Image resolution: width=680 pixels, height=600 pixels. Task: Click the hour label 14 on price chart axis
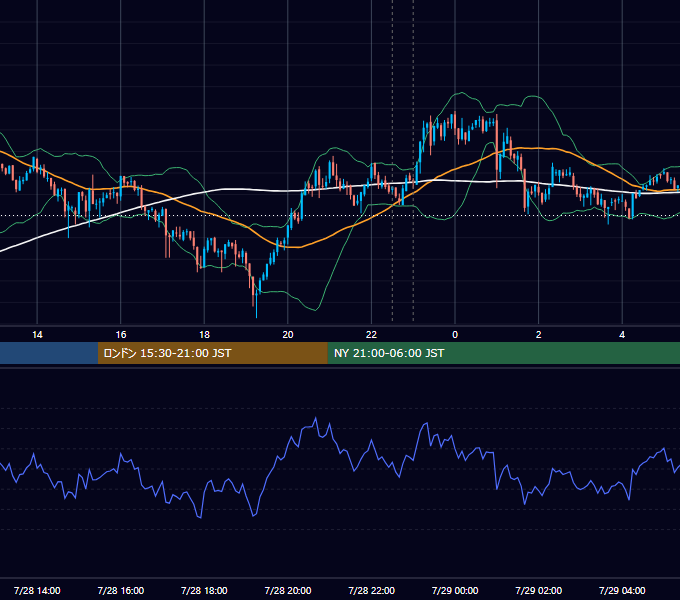(x=37, y=335)
